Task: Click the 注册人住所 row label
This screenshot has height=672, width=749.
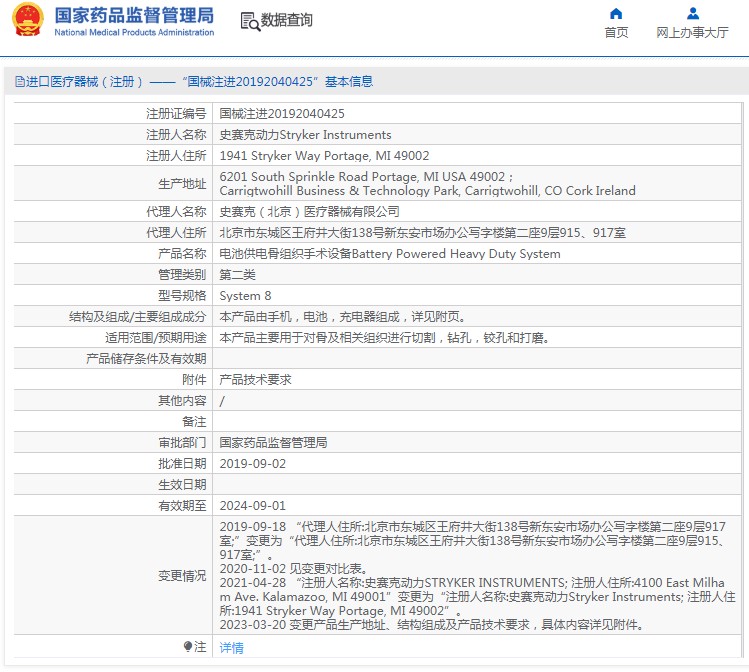Action: [x=176, y=156]
